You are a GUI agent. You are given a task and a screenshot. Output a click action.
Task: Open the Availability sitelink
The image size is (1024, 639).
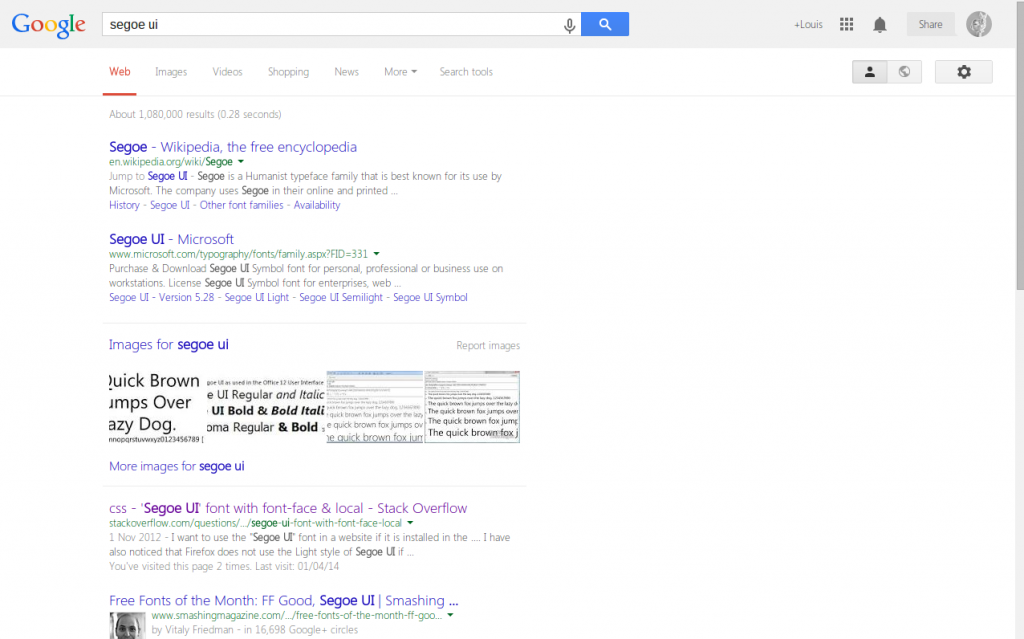[317, 205]
